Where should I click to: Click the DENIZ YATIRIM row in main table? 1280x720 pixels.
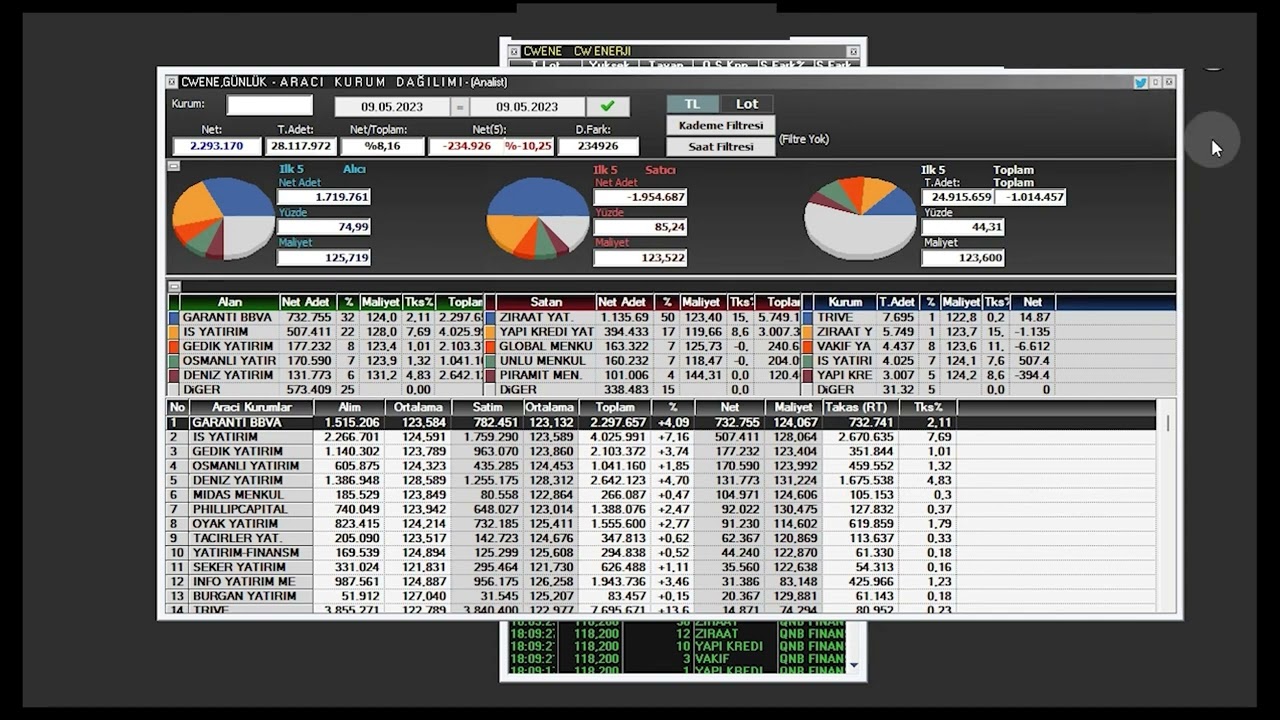660,481
